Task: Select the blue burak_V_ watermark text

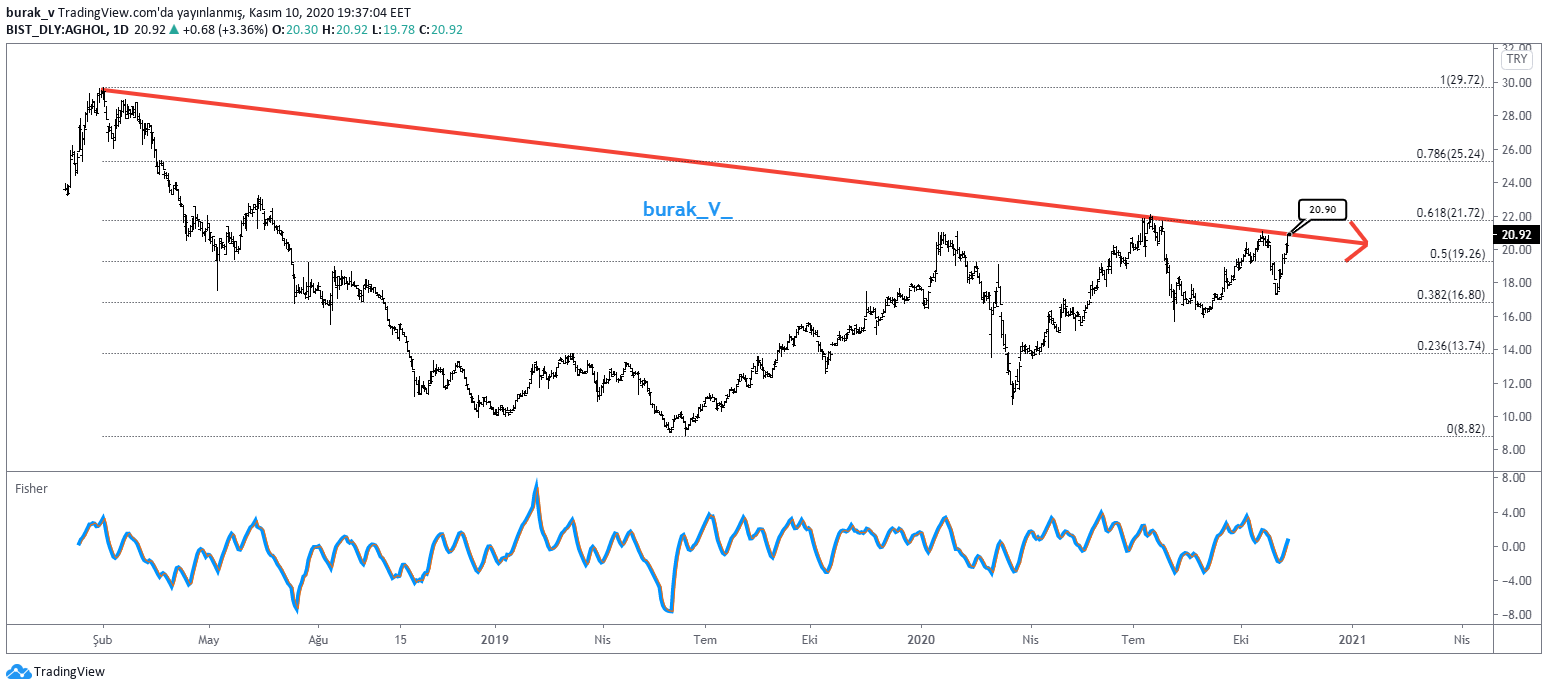Action: click(687, 210)
